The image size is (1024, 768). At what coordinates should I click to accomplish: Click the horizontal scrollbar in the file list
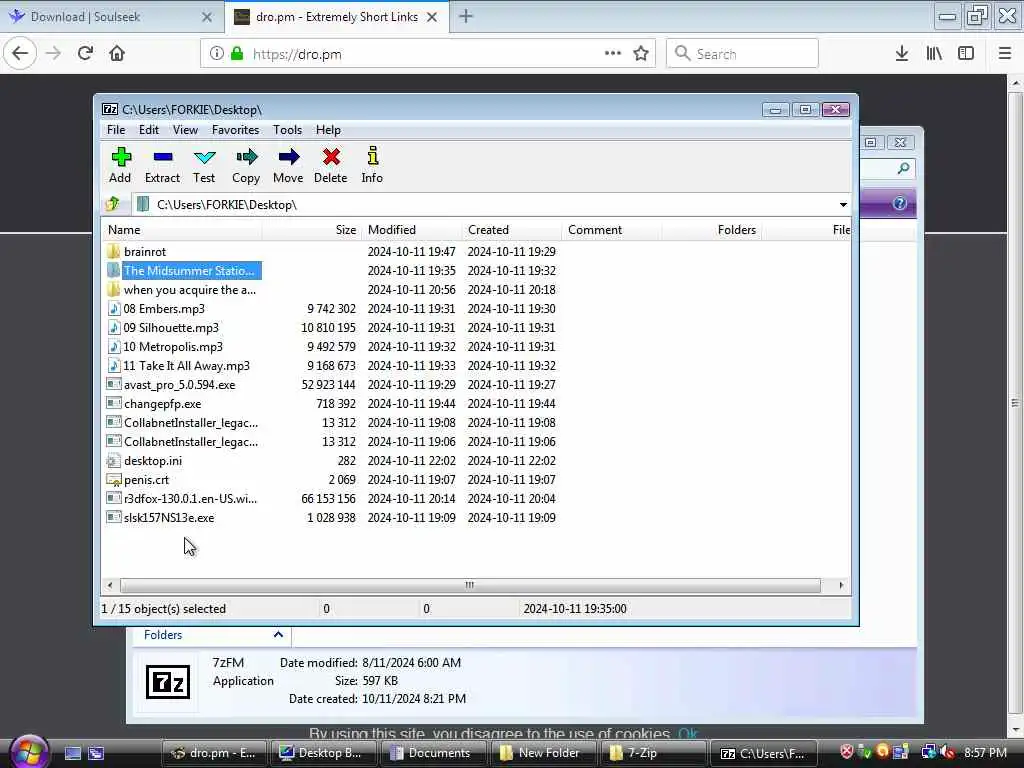pos(470,585)
